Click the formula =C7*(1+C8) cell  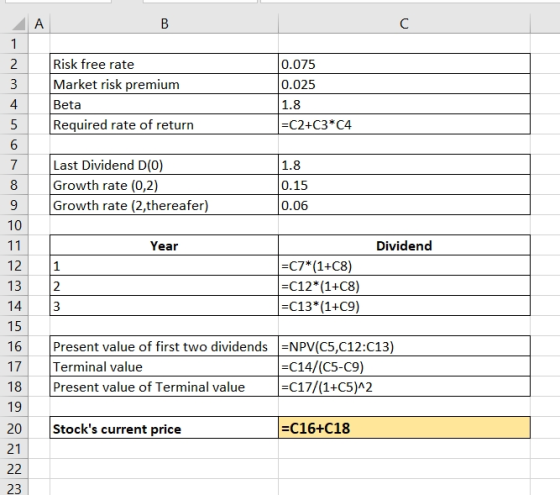coord(404,266)
